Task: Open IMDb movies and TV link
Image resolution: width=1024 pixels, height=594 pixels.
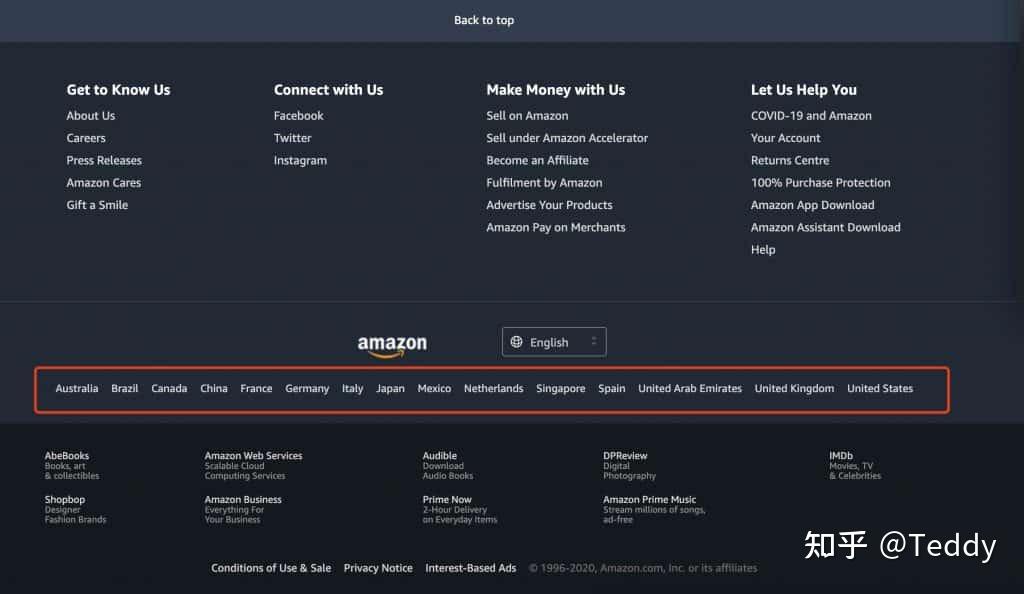Action: pos(855,465)
